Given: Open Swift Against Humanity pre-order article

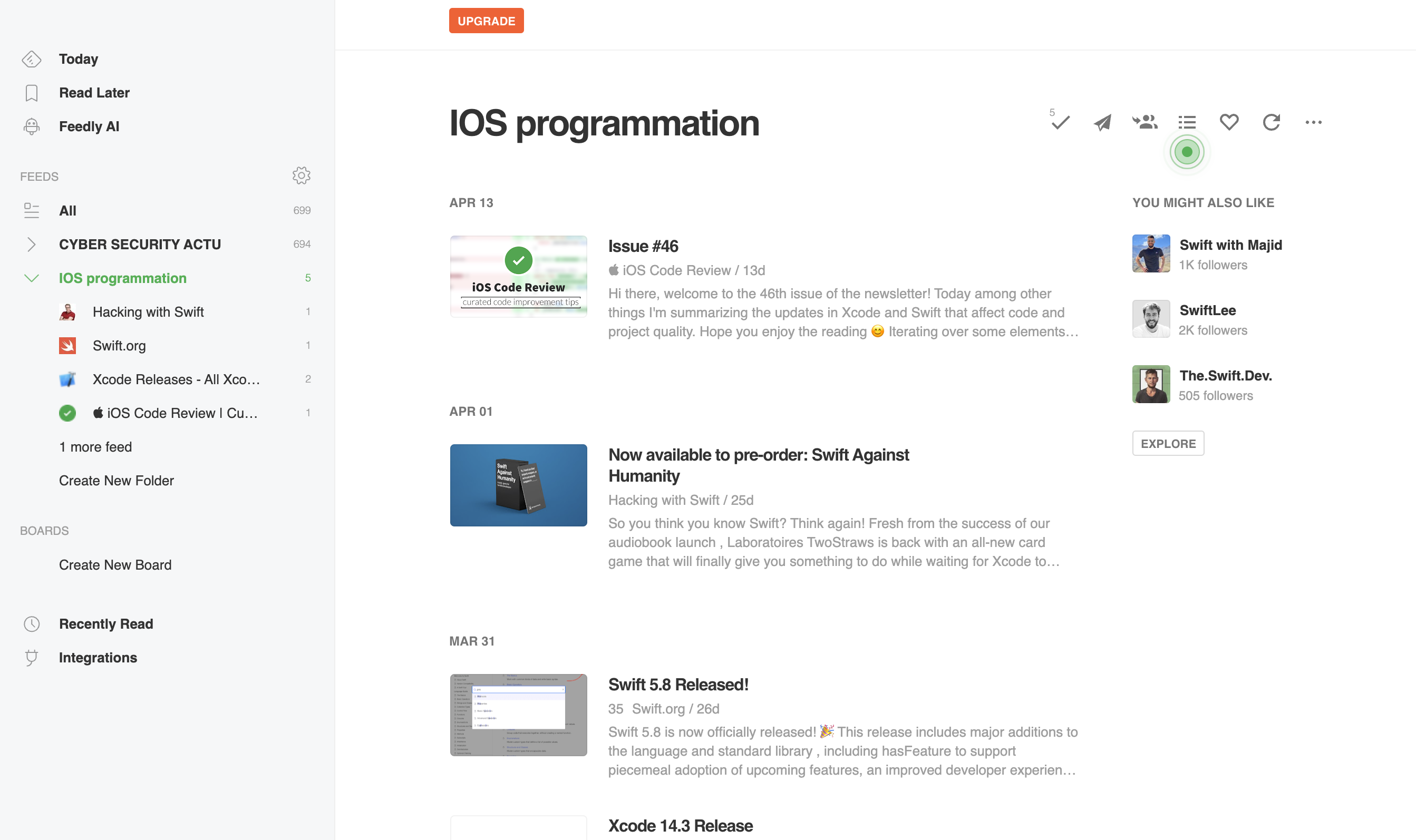Looking at the screenshot, I should point(759,465).
